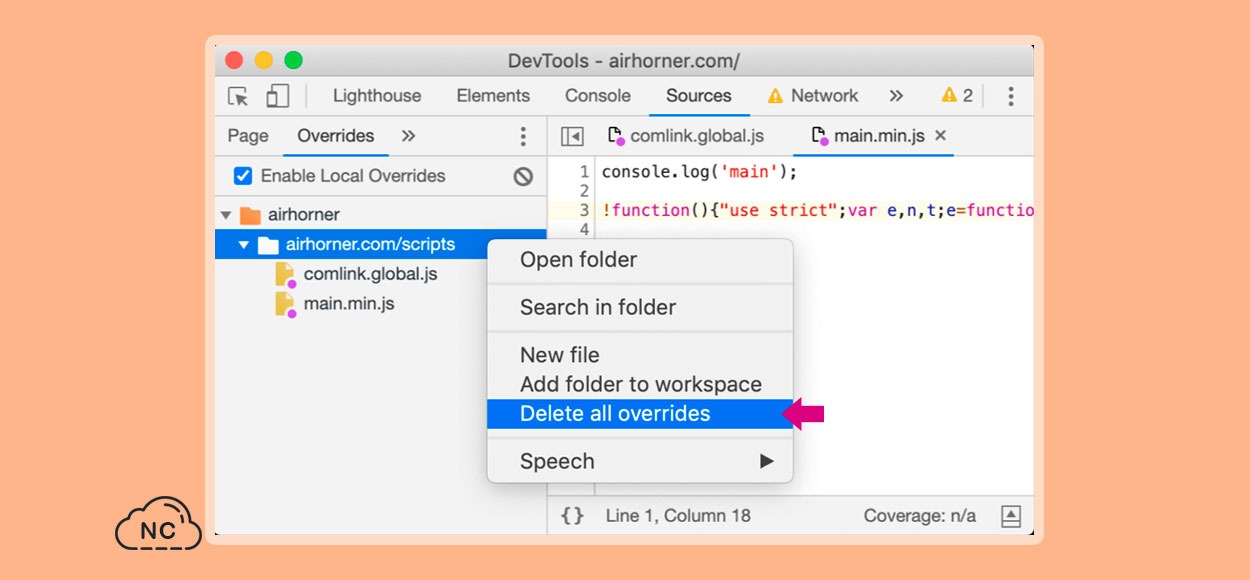Select the Sources tab
The image size is (1250, 580).
(699, 96)
